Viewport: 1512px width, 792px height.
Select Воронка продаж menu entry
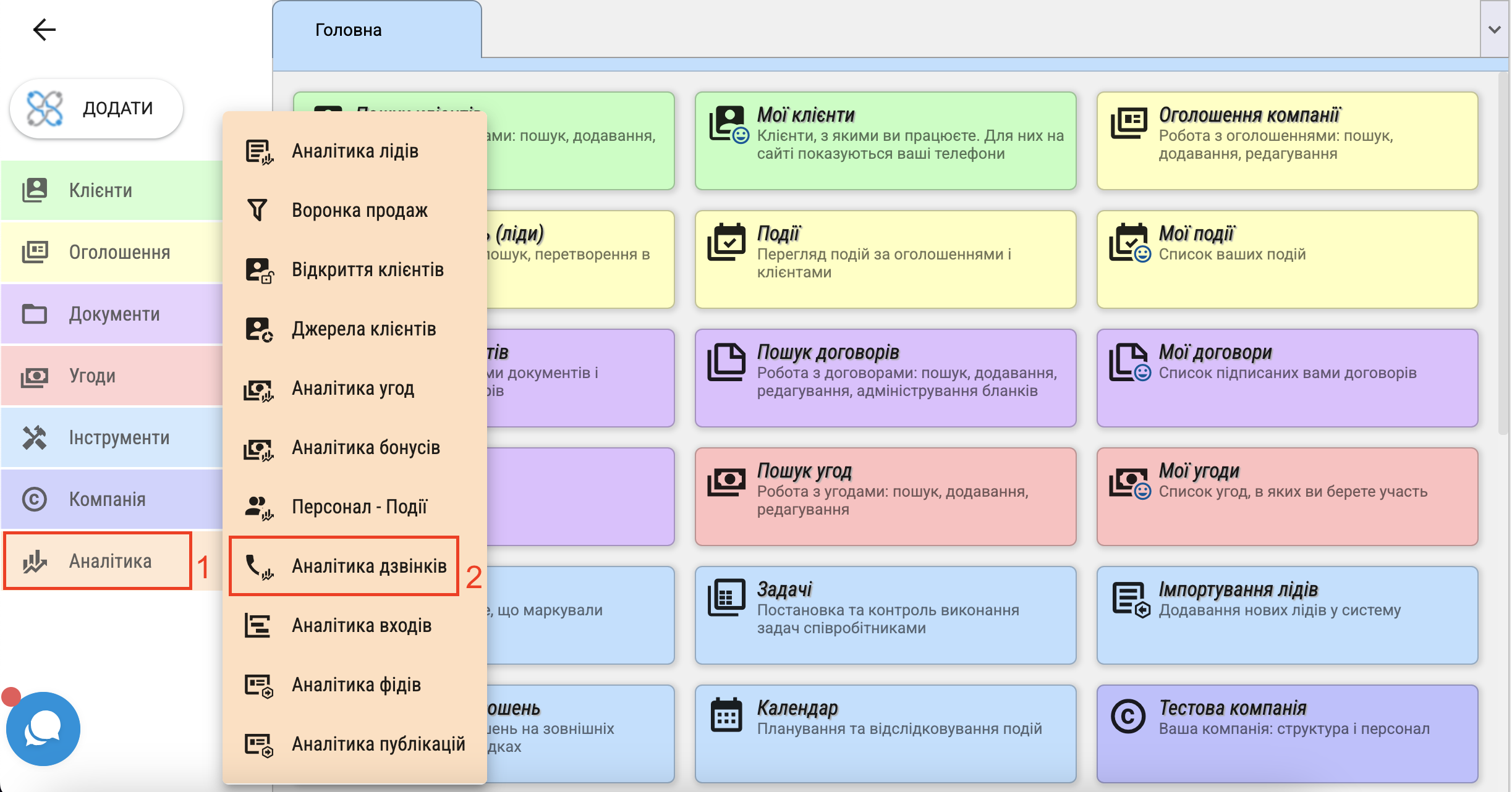click(355, 210)
